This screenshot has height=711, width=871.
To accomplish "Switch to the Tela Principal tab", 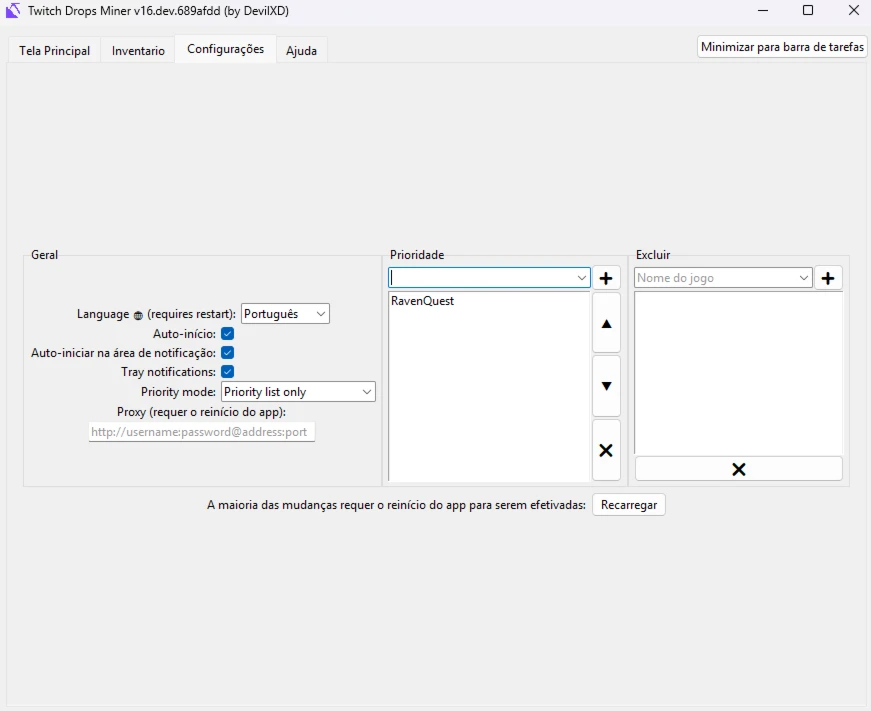I will coord(54,51).
